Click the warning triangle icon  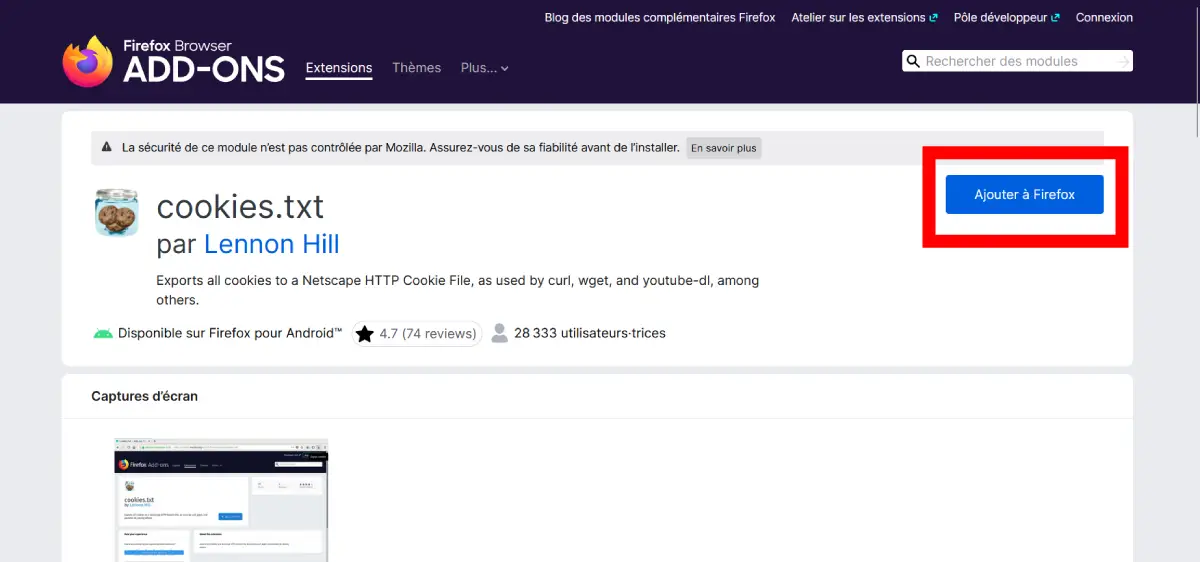point(107,147)
